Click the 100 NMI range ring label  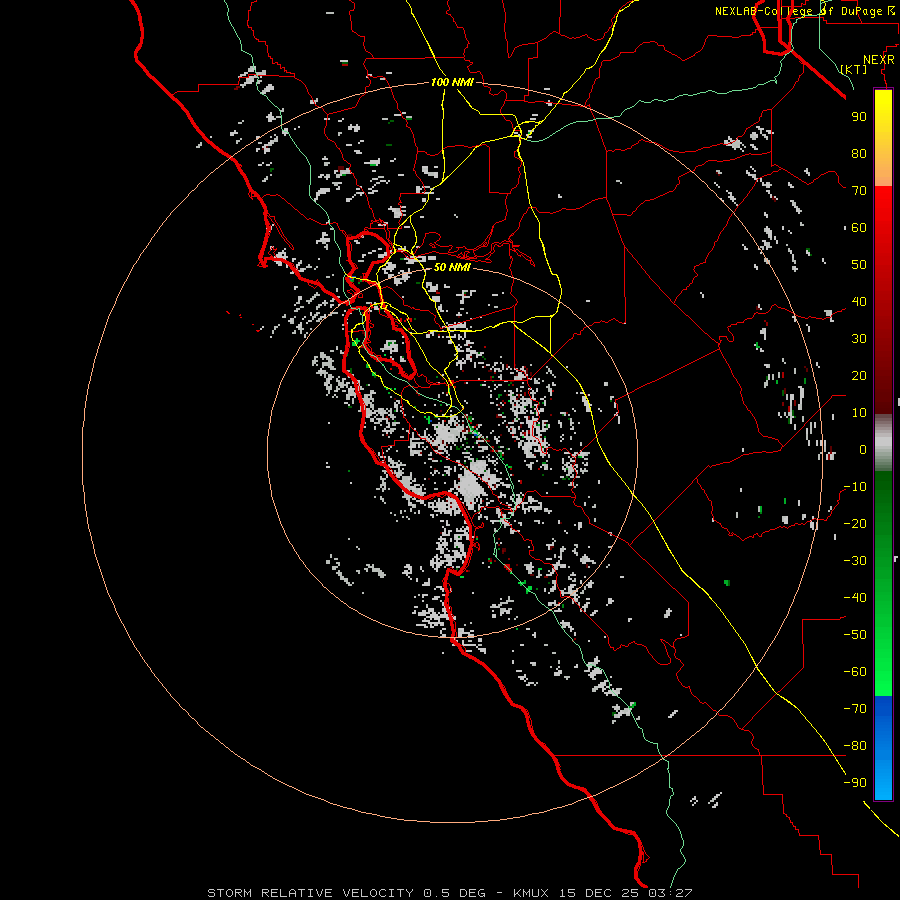452,82
